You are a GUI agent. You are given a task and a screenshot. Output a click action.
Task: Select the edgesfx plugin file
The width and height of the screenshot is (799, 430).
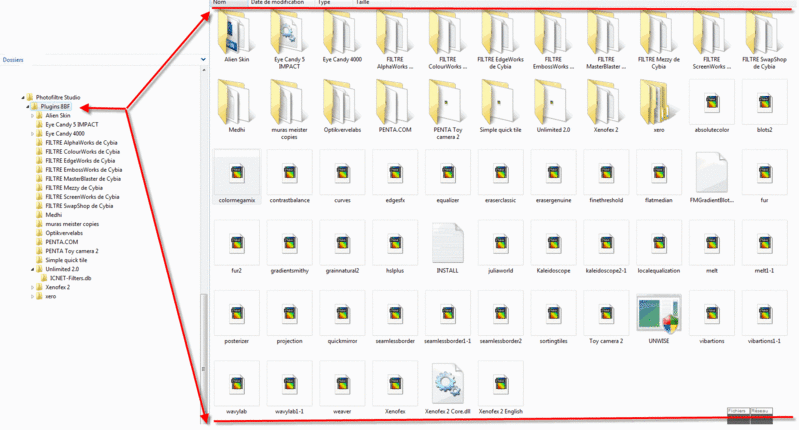395,173
